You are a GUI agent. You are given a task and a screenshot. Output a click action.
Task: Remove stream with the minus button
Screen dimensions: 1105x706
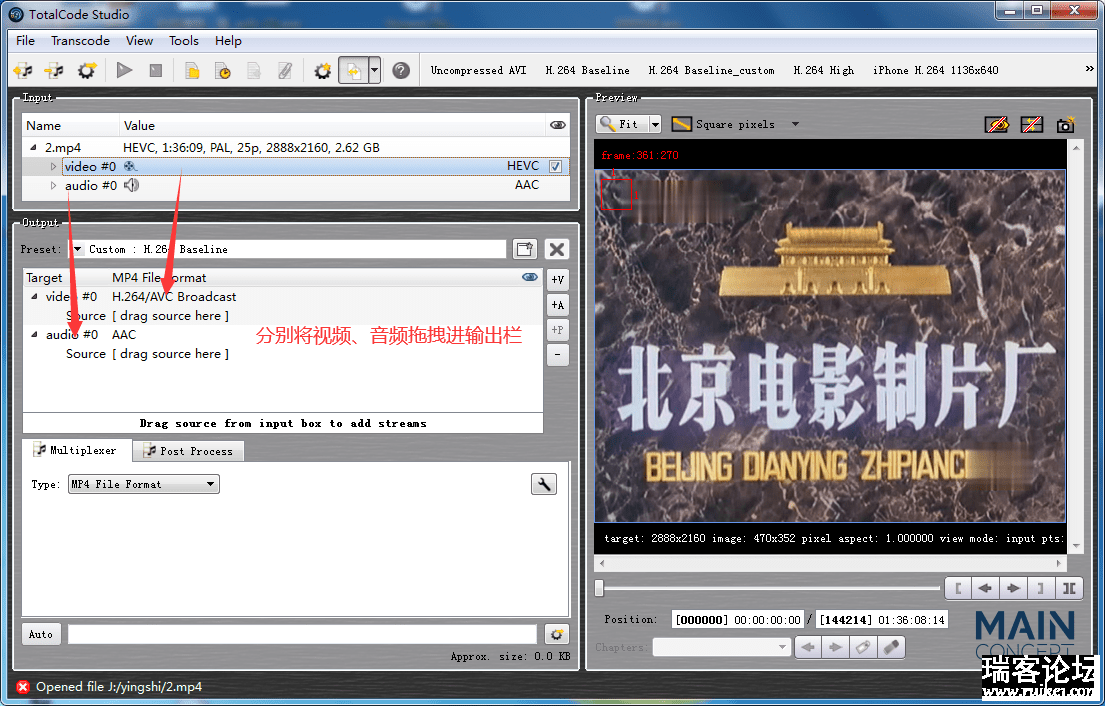click(x=557, y=354)
